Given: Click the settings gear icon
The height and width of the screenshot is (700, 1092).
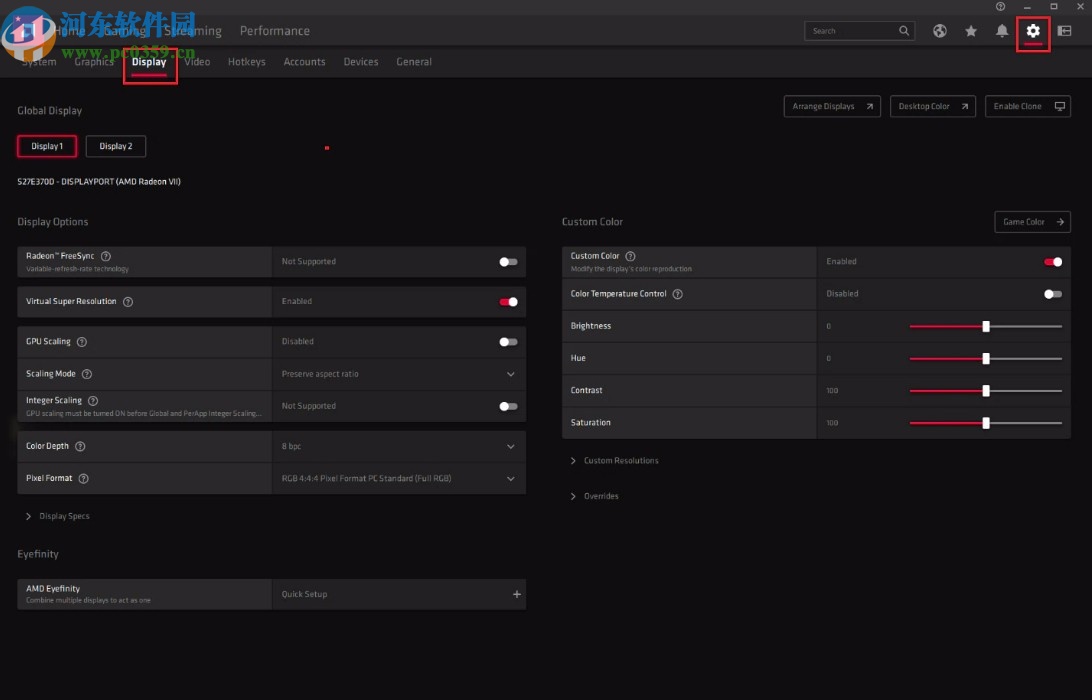Looking at the screenshot, I should [x=1033, y=31].
